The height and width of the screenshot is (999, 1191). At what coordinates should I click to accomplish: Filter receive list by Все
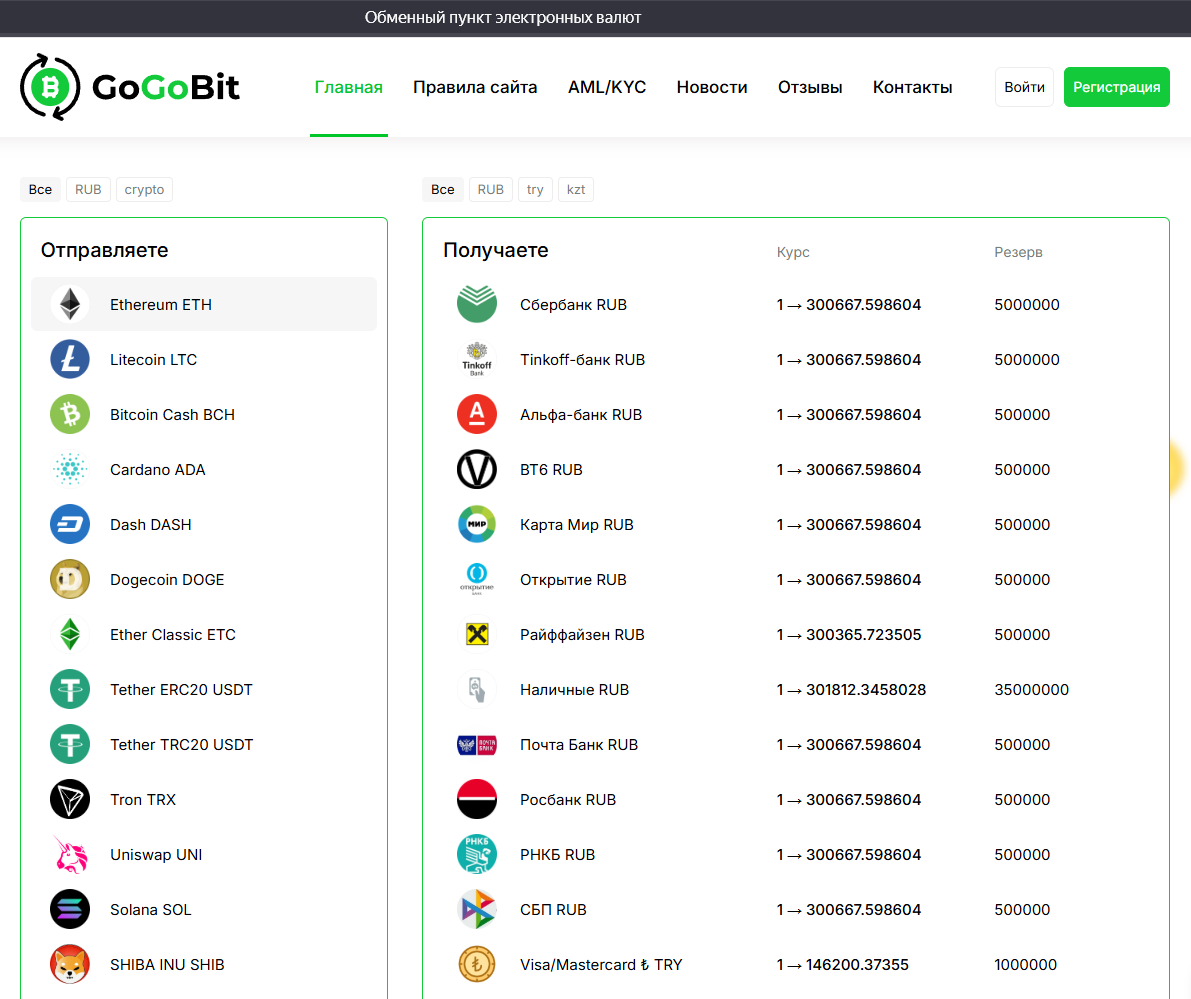443,189
